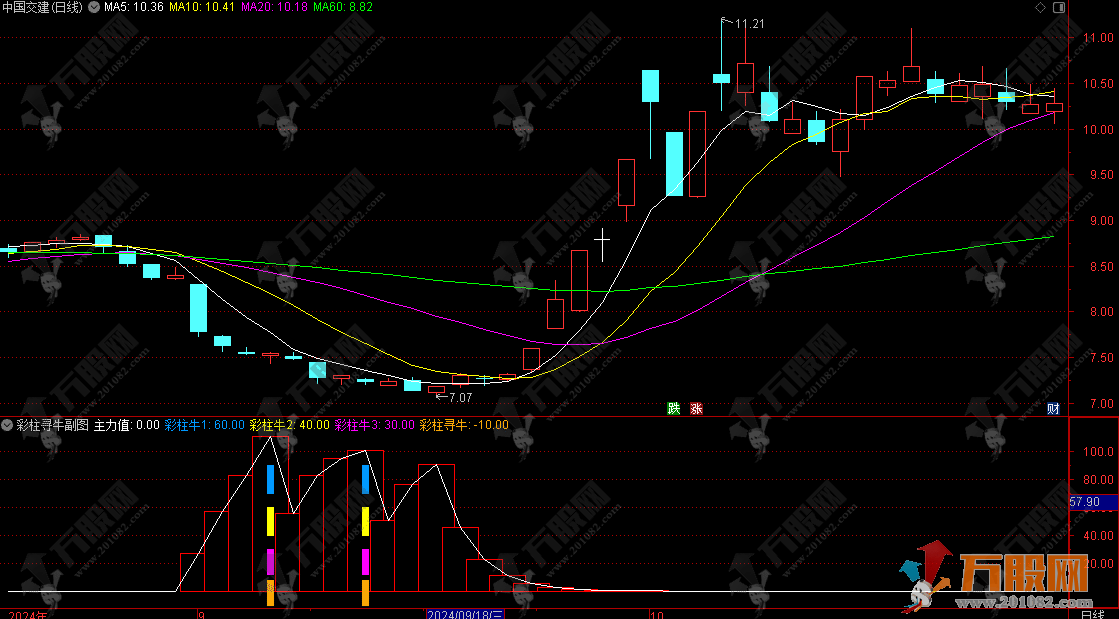Click the green 跌 marker icon

(x=674, y=408)
